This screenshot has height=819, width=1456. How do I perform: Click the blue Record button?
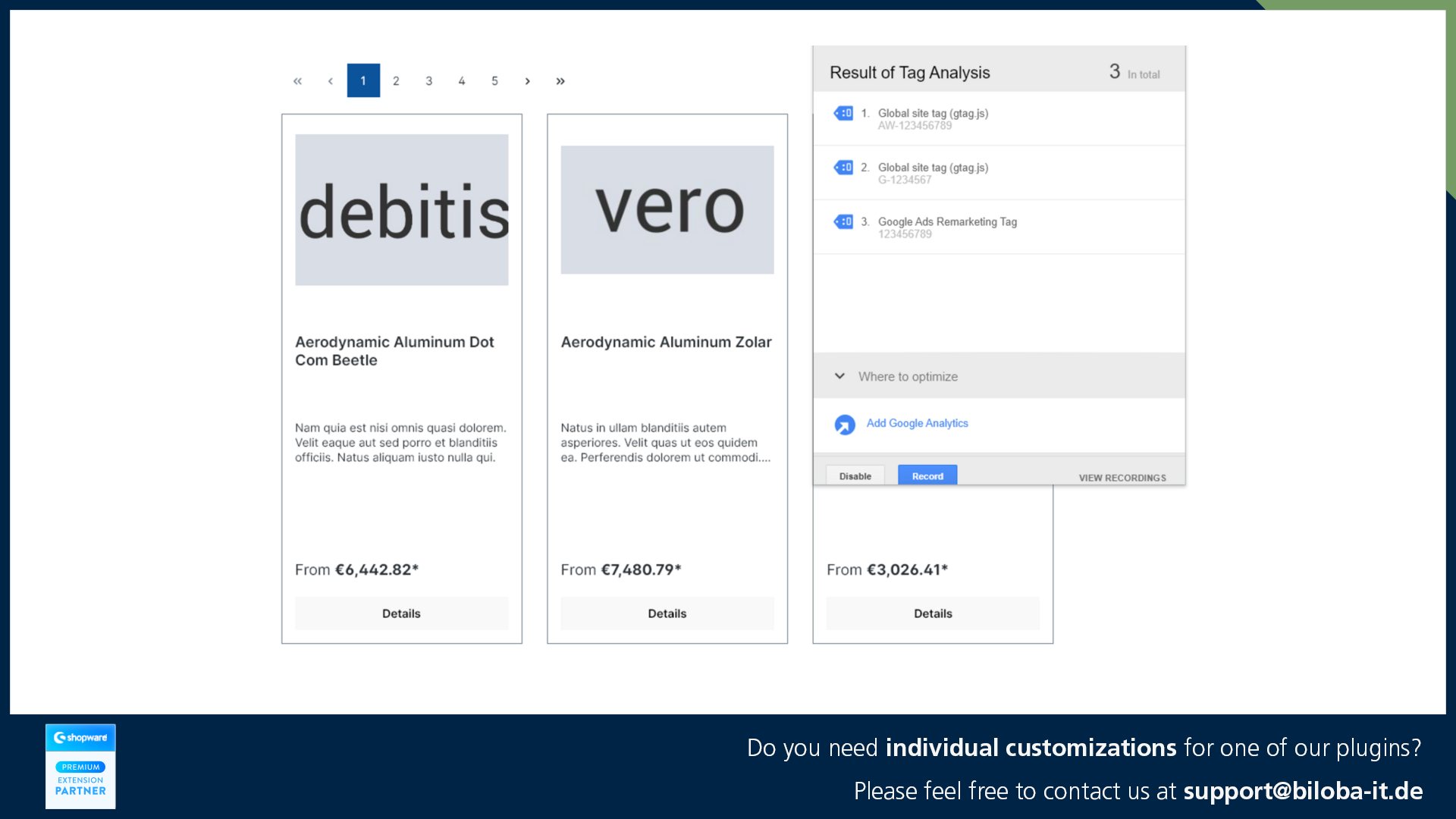pos(927,475)
